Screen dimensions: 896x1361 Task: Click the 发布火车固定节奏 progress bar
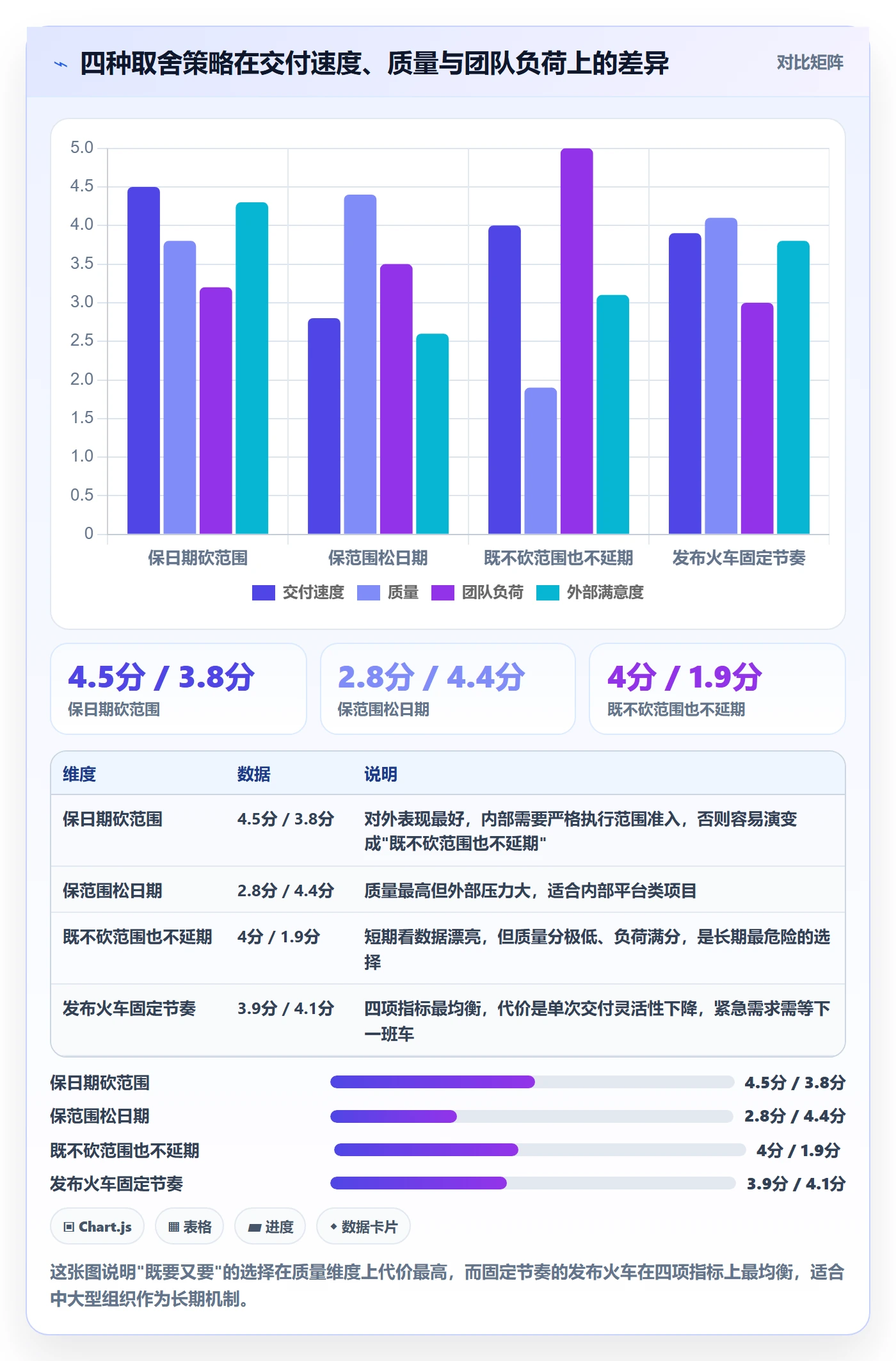[x=533, y=1183]
